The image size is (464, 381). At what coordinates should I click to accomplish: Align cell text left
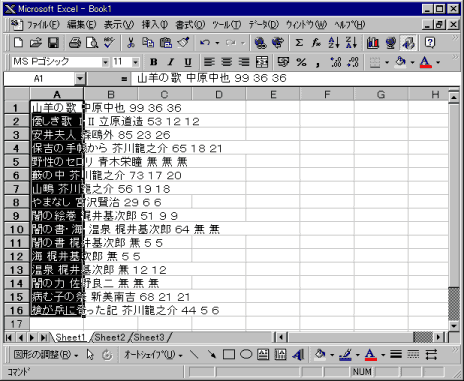(x=209, y=62)
